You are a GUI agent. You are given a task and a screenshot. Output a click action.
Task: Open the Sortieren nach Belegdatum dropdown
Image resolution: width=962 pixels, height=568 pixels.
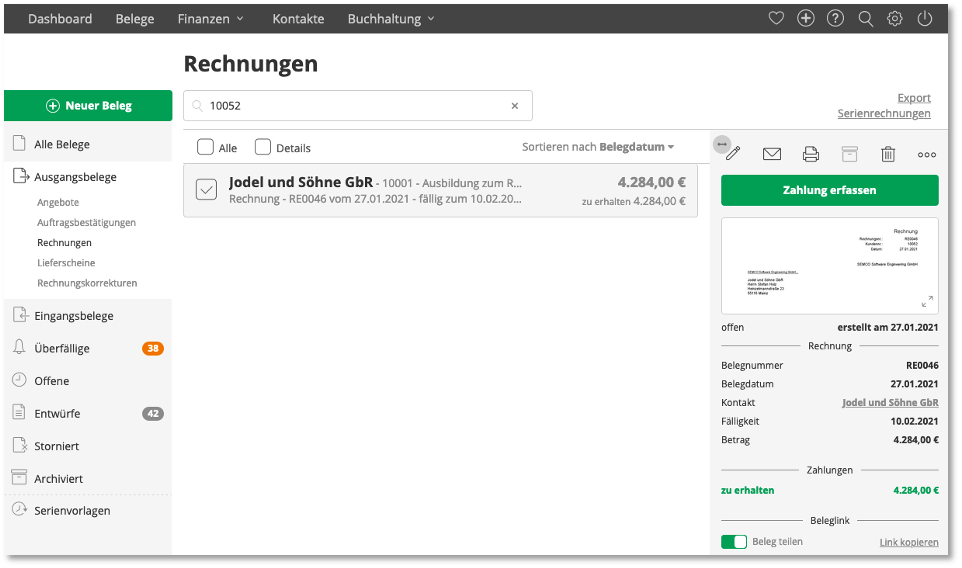tap(598, 147)
